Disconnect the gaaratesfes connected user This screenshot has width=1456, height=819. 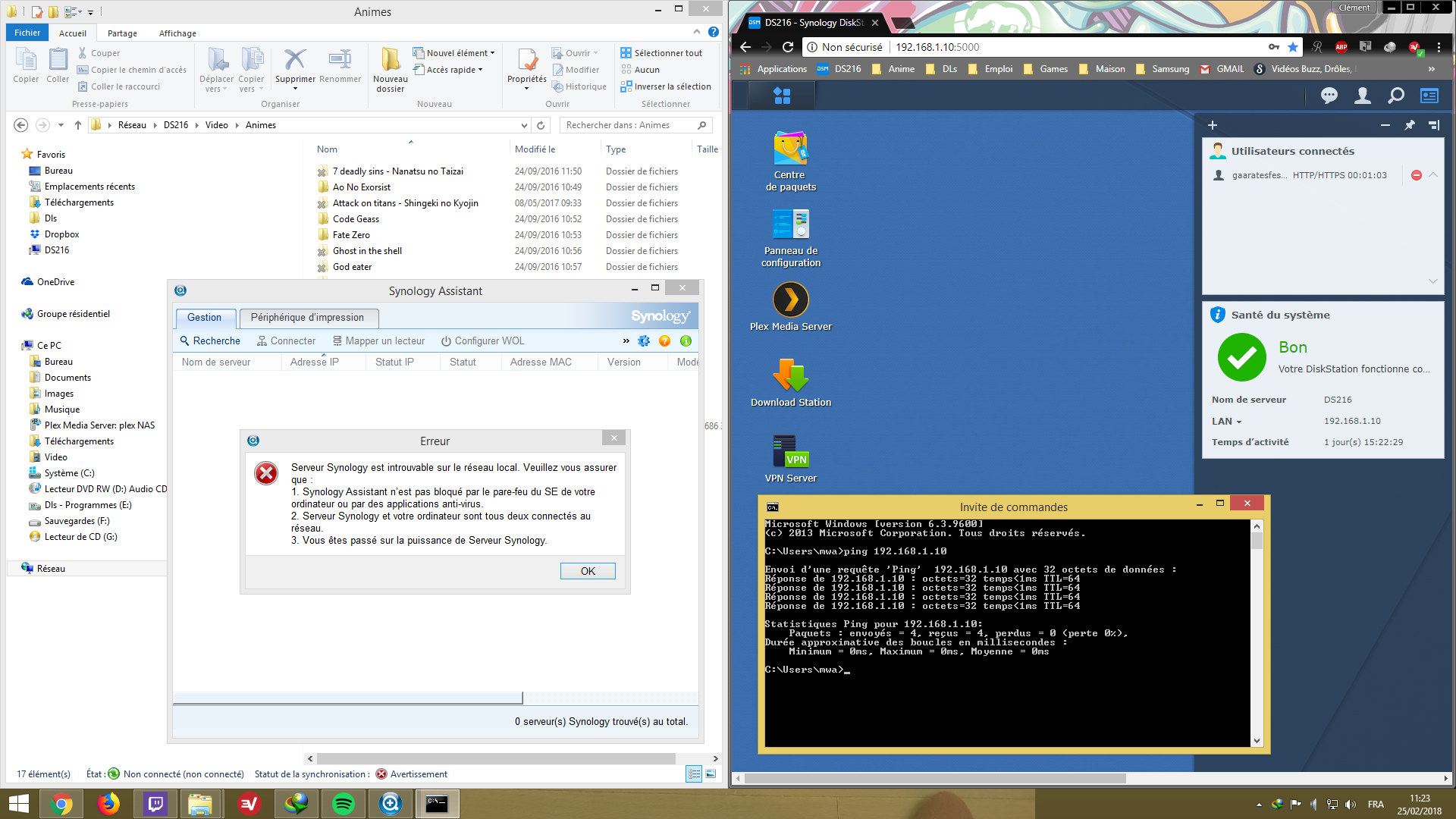(x=1416, y=175)
